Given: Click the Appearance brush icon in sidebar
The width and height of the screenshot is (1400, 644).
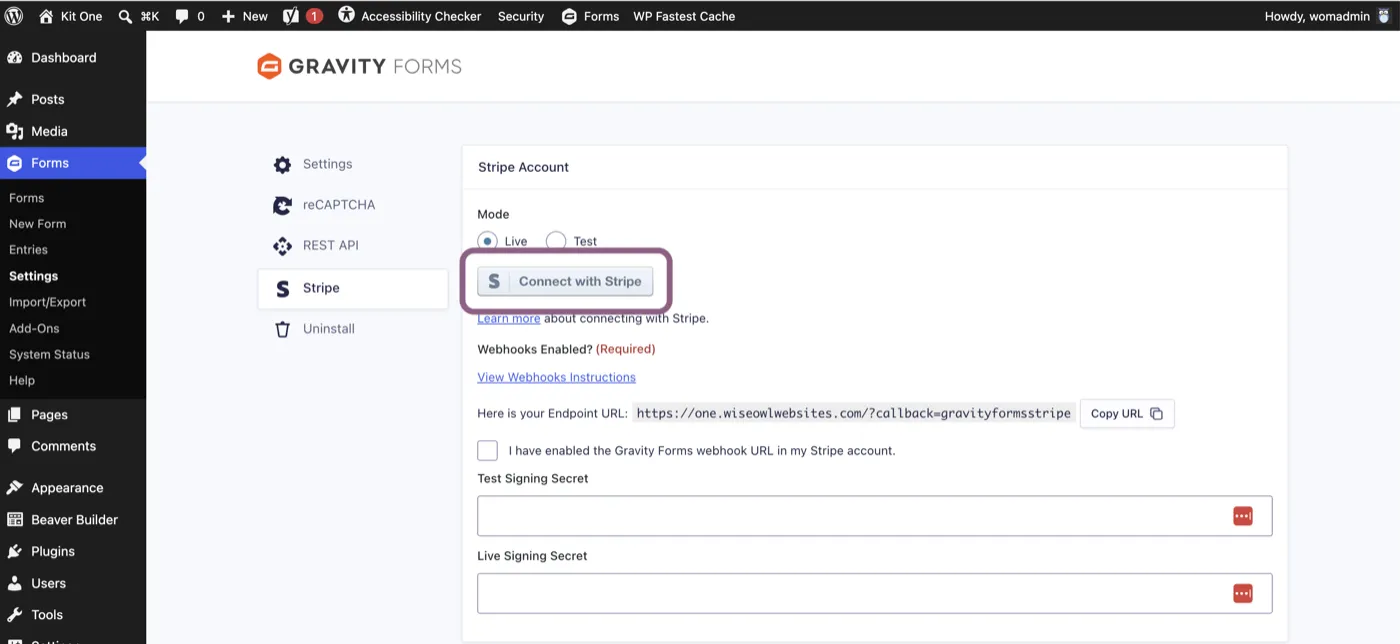Looking at the screenshot, I should [15, 488].
